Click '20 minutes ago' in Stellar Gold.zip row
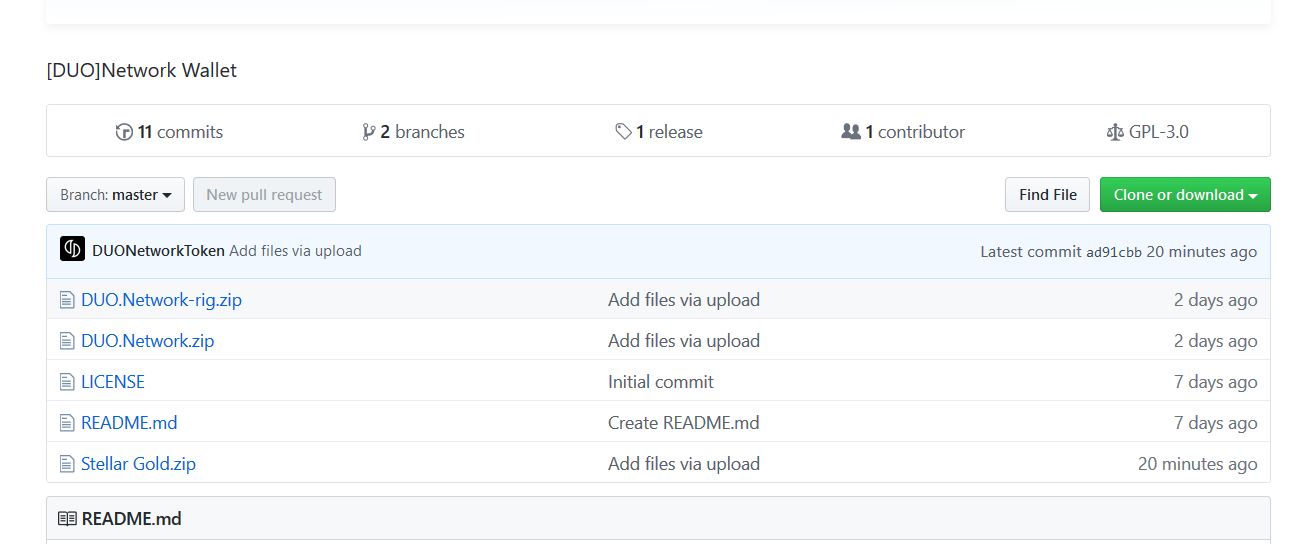 pyautogui.click(x=1197, y=464)
